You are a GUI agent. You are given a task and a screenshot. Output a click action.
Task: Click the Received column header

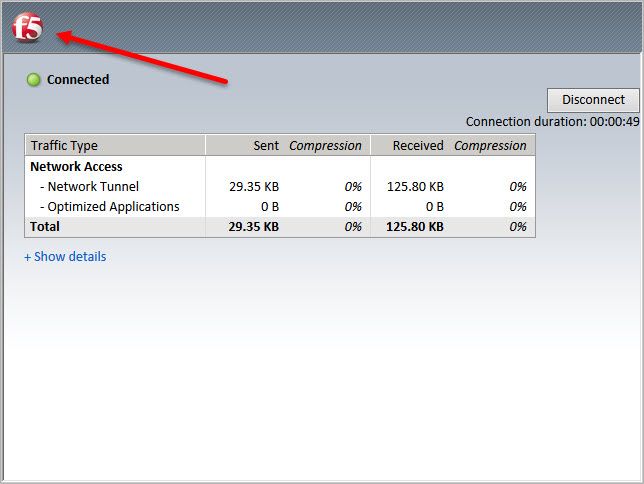pyautogui.click(x=418, y=145)
